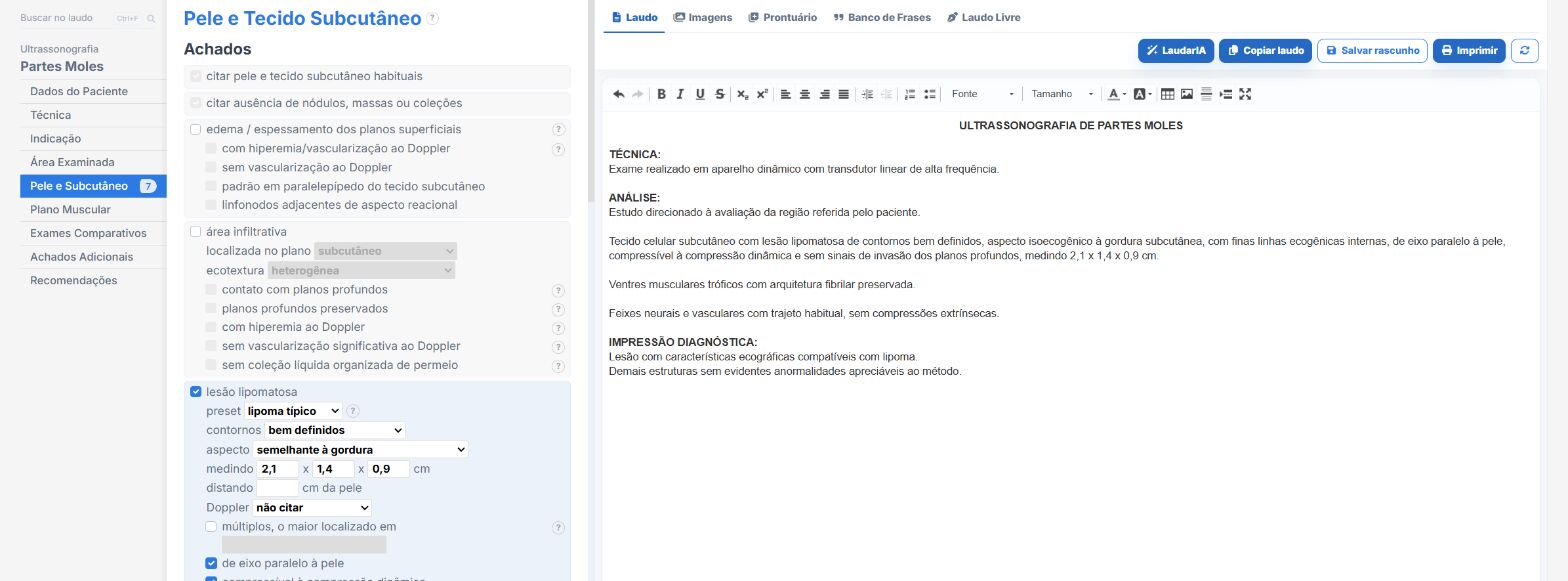
Task: Open the preset lipoma típico dropdown
Action: coord(293,411)
